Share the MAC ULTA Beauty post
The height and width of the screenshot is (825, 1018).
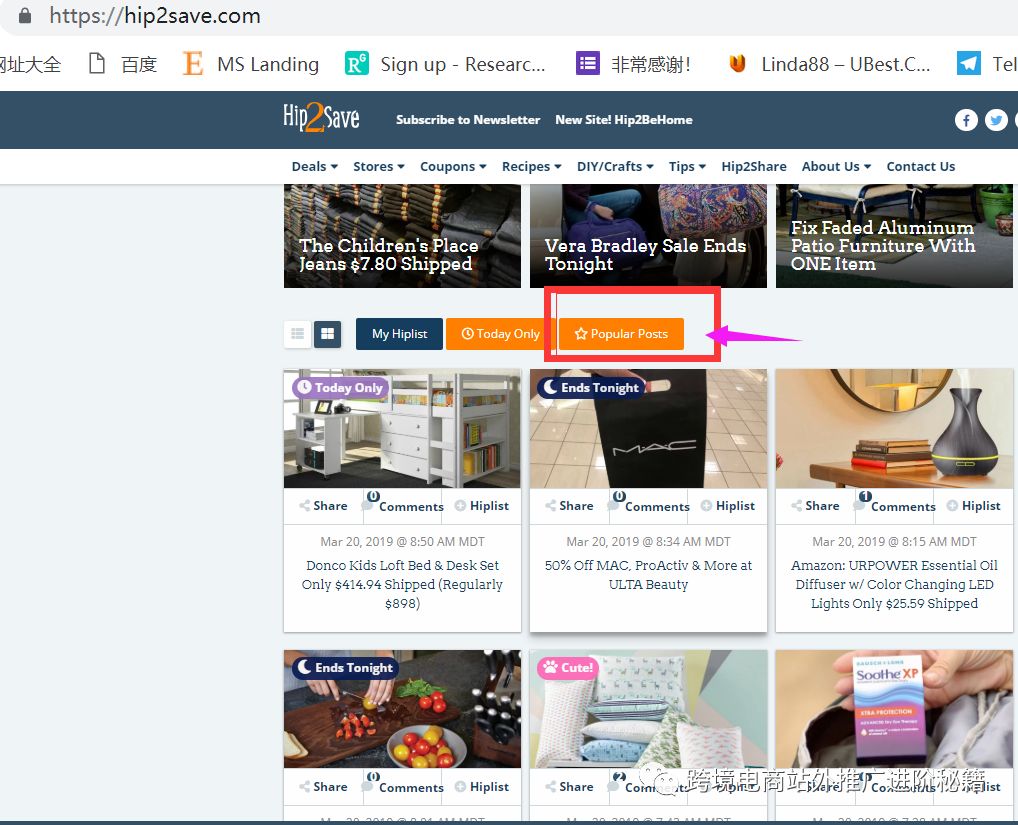point(569,506)
